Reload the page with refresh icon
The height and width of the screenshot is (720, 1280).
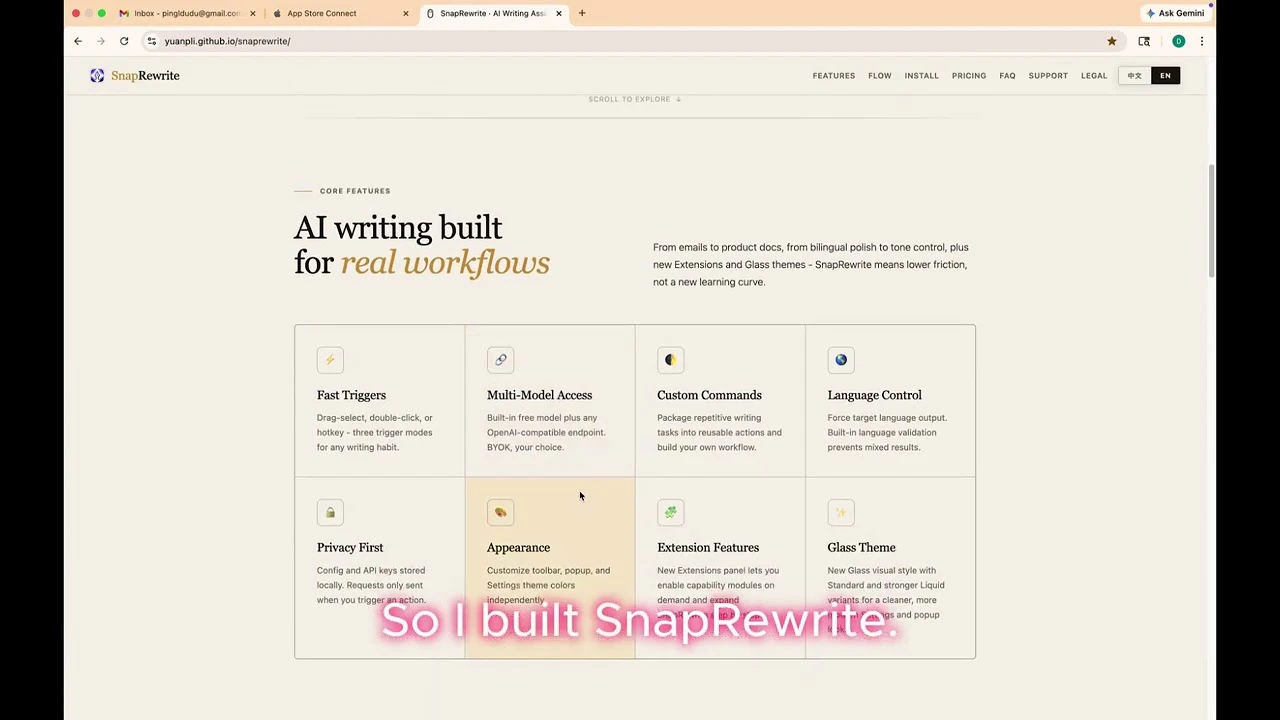click(124, 41)
